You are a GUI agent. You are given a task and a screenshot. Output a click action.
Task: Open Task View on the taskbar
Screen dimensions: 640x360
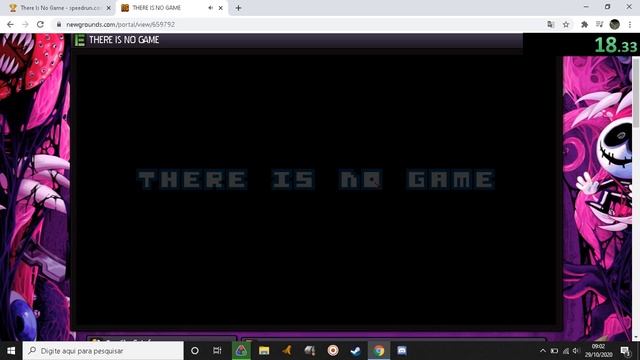217,351
